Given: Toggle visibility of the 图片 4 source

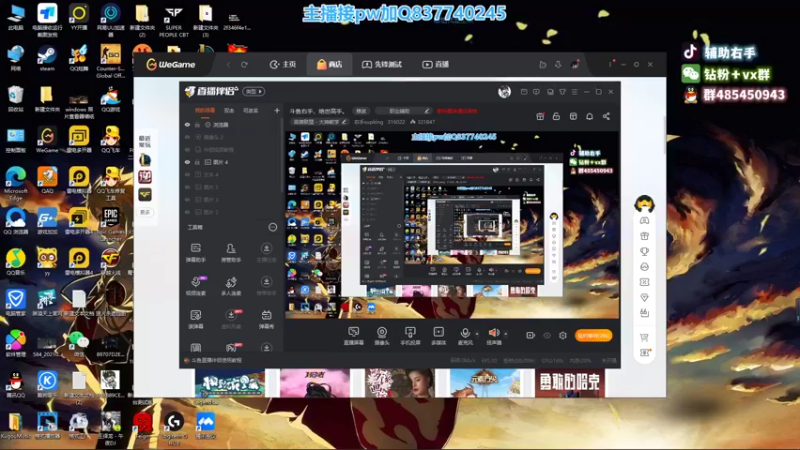Looking at the screenshot, I should point(187,162).
